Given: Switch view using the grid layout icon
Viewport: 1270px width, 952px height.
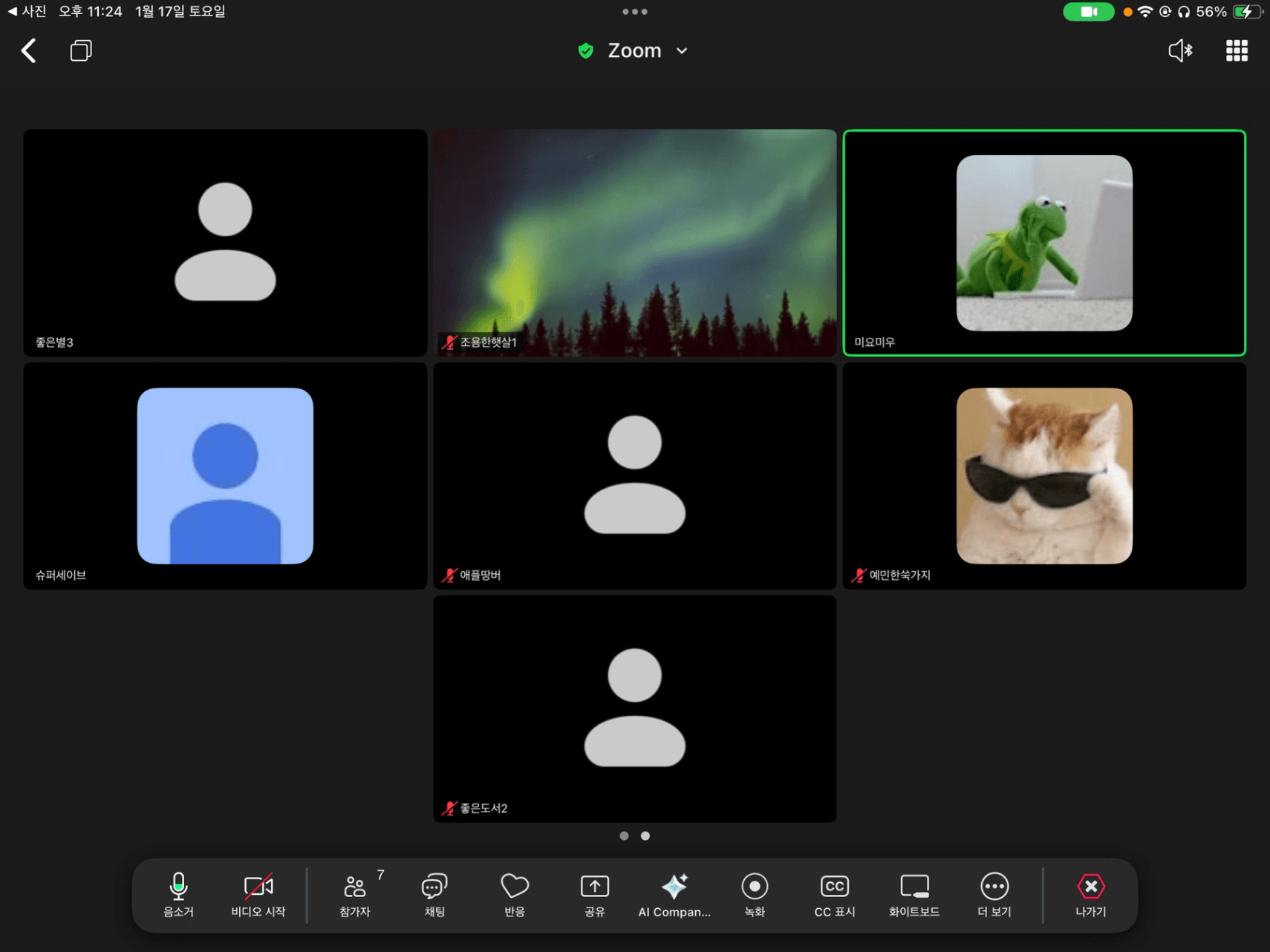Looking at the screenshot, I should [x=1236, y=50].
